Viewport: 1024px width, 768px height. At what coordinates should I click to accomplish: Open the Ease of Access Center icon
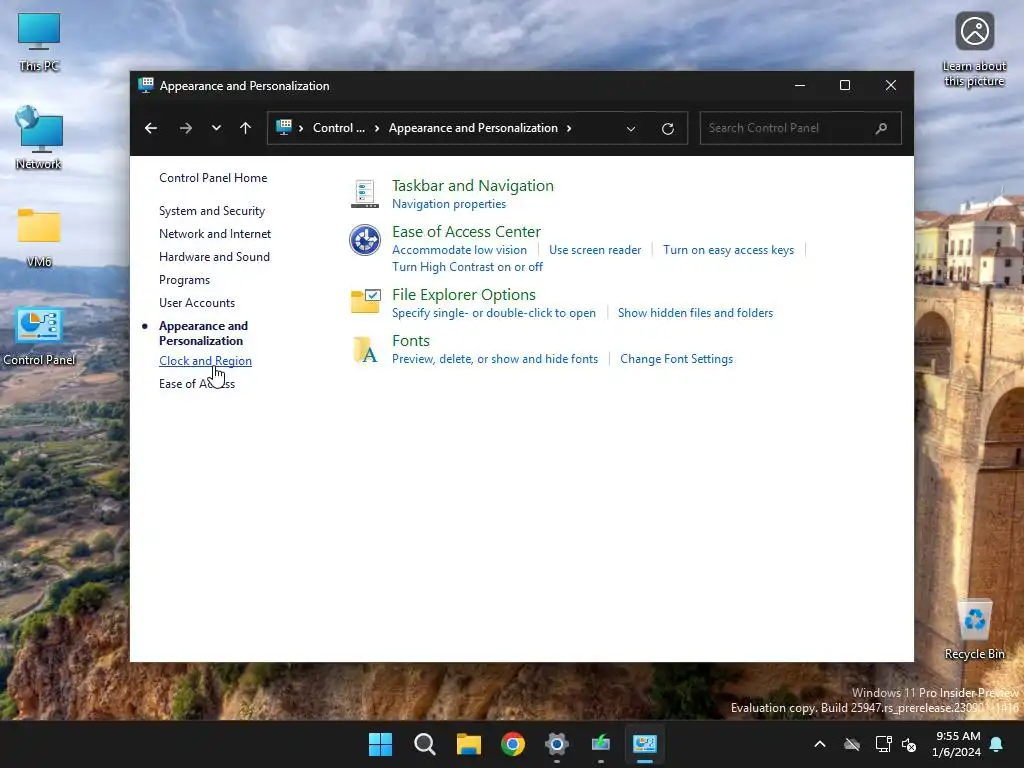[364, 240]
